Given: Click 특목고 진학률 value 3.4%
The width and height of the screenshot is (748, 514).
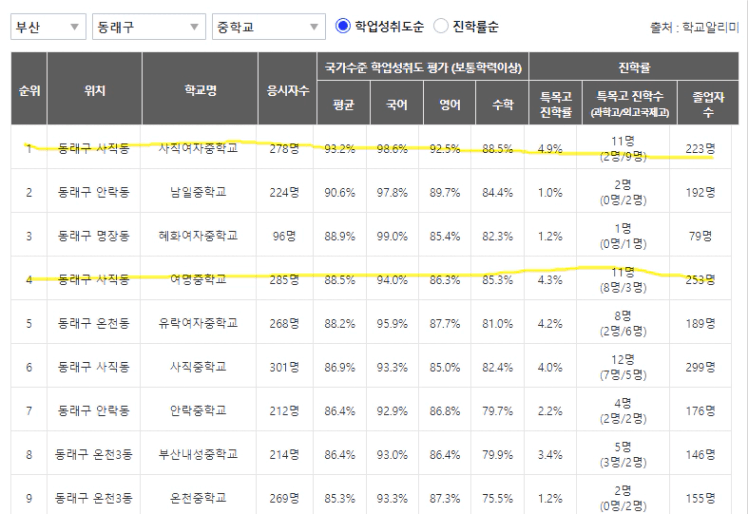Looking at the screenshot, I should pyautogui.click(x=550, y=455).
